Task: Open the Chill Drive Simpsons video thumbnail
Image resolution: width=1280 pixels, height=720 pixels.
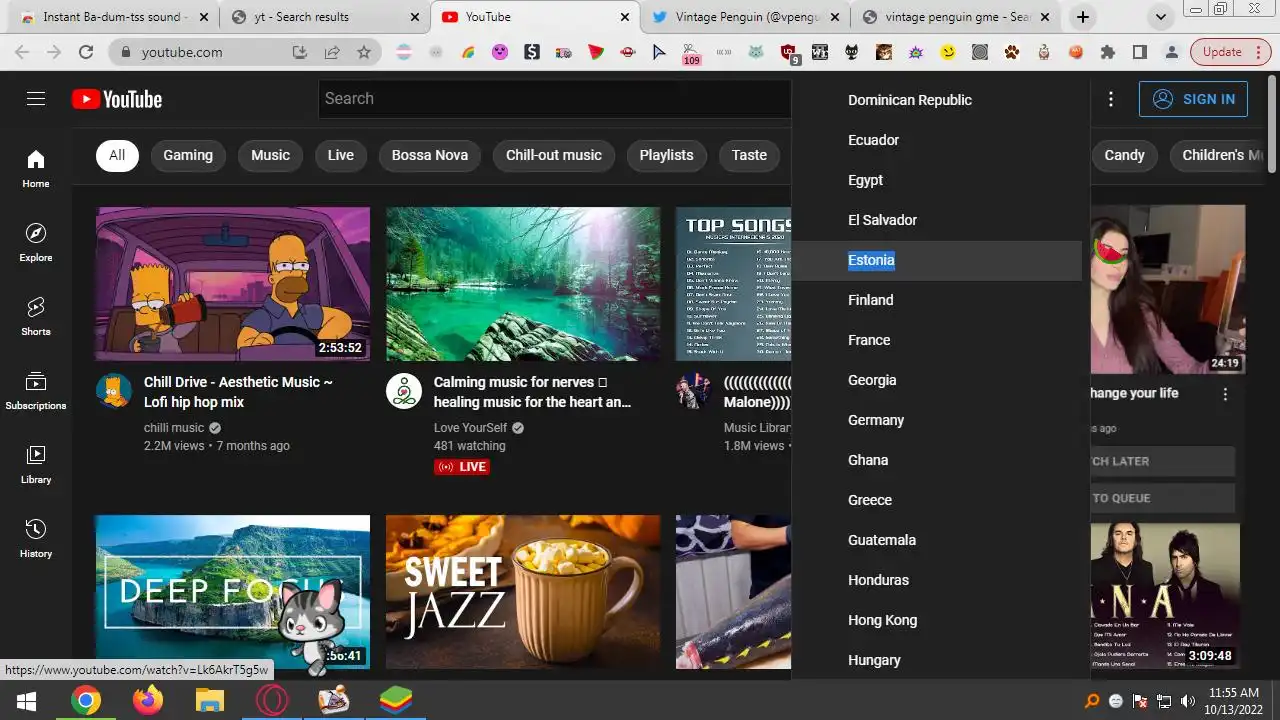Action: pos(233,284)
